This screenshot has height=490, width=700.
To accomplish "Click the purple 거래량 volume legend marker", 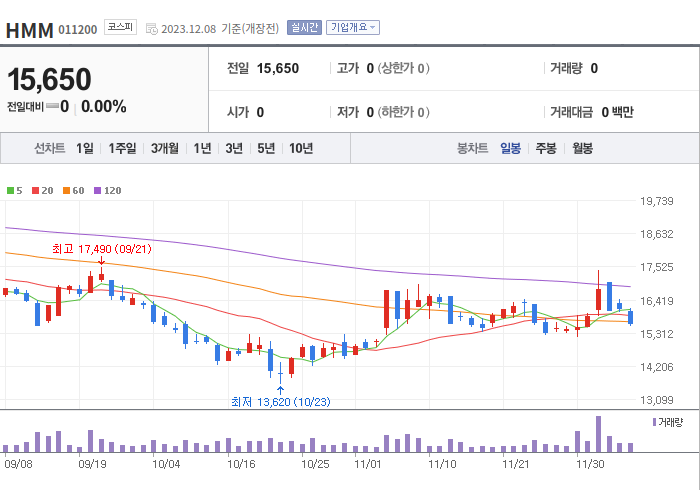I will [x=654, y=422].
